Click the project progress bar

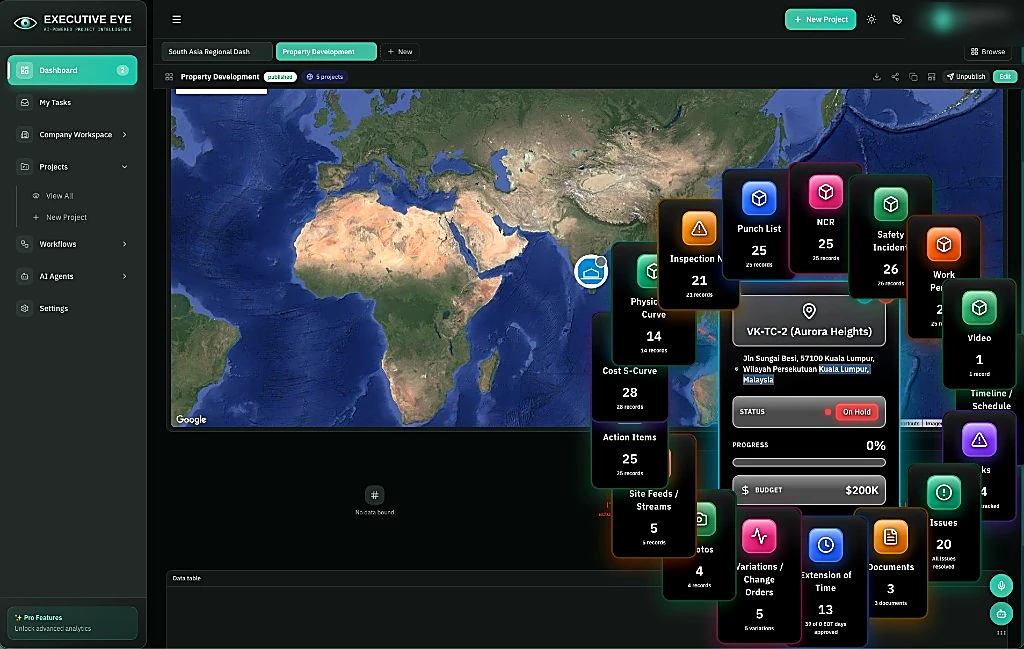[808, 462]
